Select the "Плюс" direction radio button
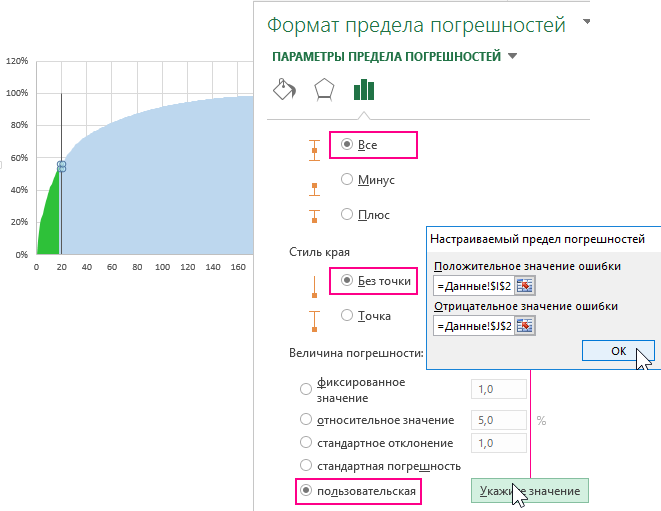This screenshot has height=511, width=661. point(347,214)
